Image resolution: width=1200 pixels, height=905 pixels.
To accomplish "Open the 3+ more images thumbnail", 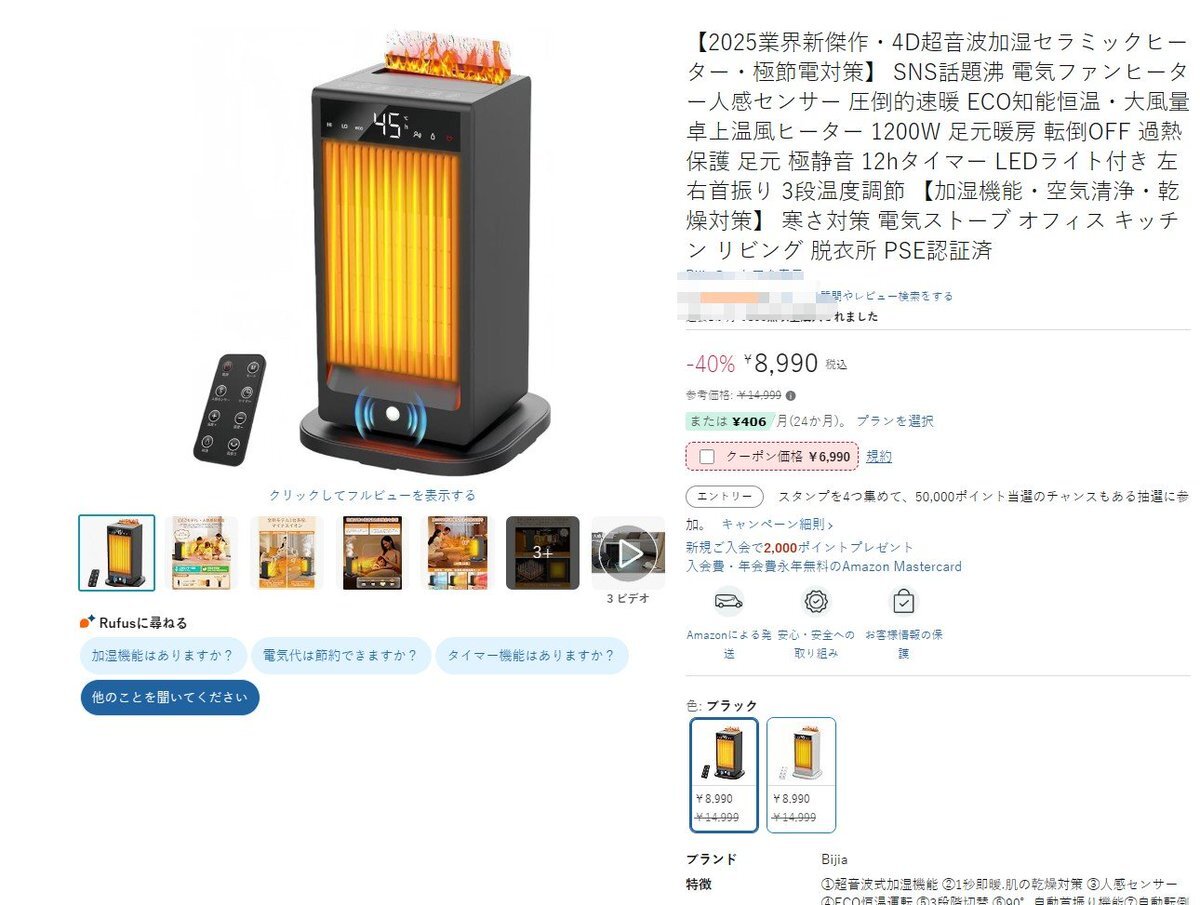I will 542,553.
